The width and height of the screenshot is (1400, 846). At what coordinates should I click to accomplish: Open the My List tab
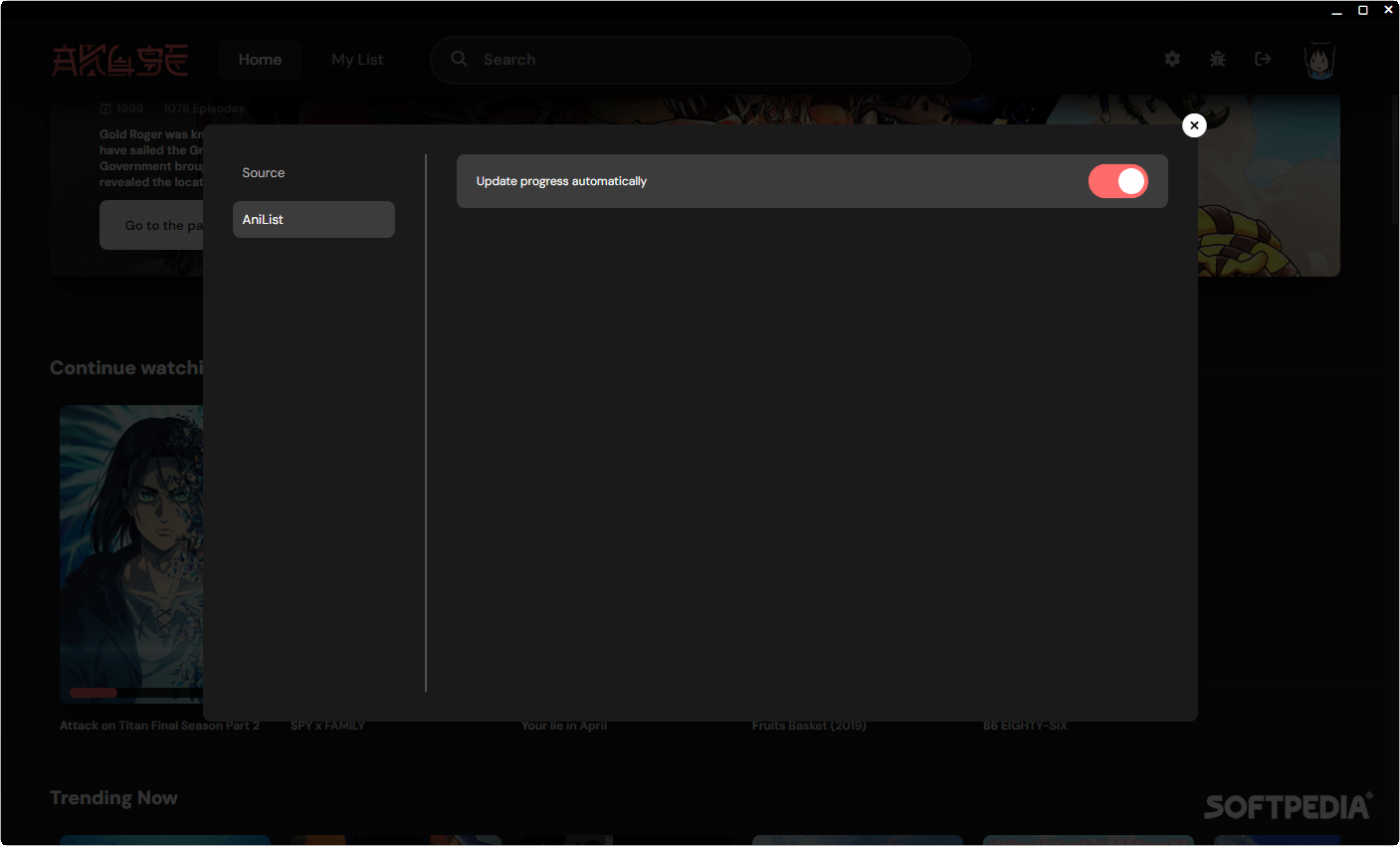pyautogui.click(x=357, y=60)
